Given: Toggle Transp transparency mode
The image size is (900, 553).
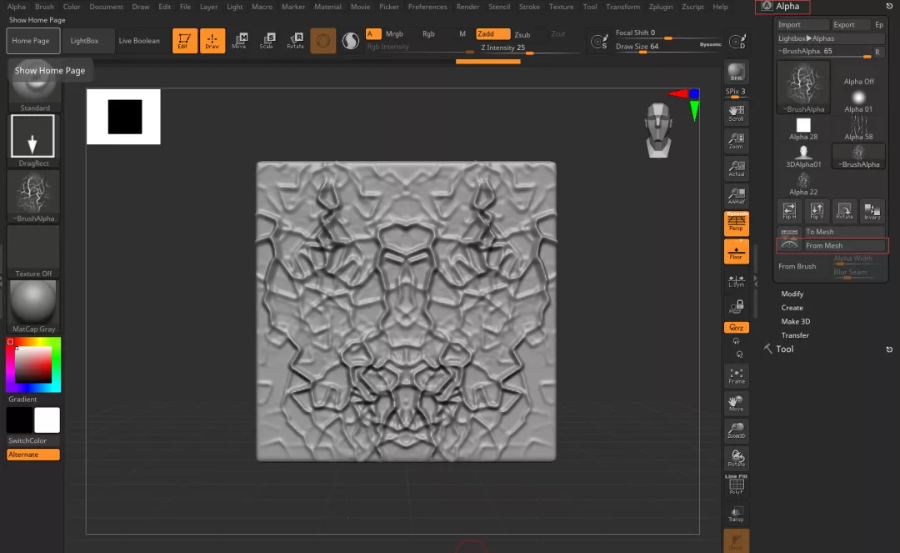Looking at the screenshot, I should (736, 514).
